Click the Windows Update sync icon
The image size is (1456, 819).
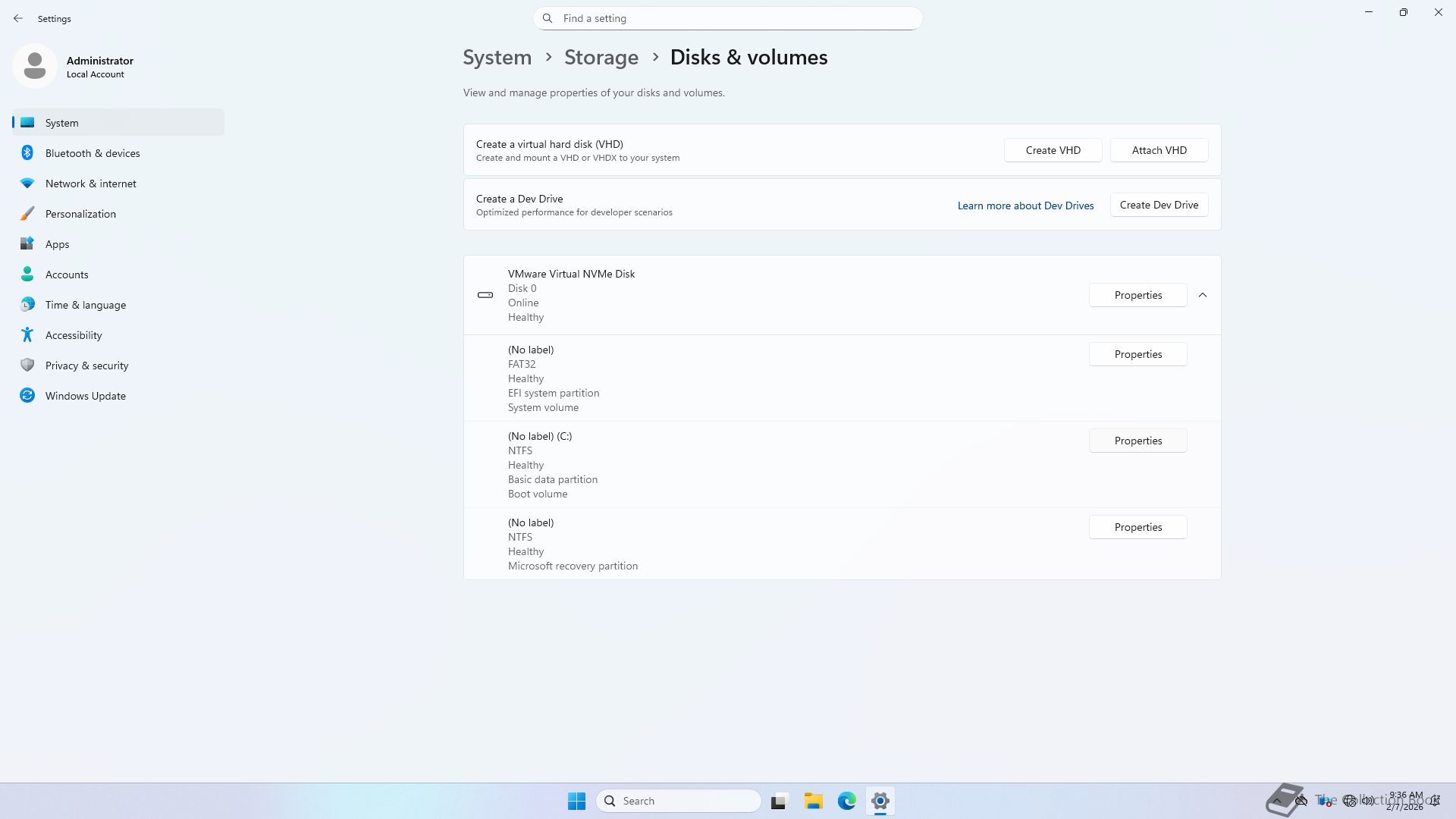tap(27, 396)
